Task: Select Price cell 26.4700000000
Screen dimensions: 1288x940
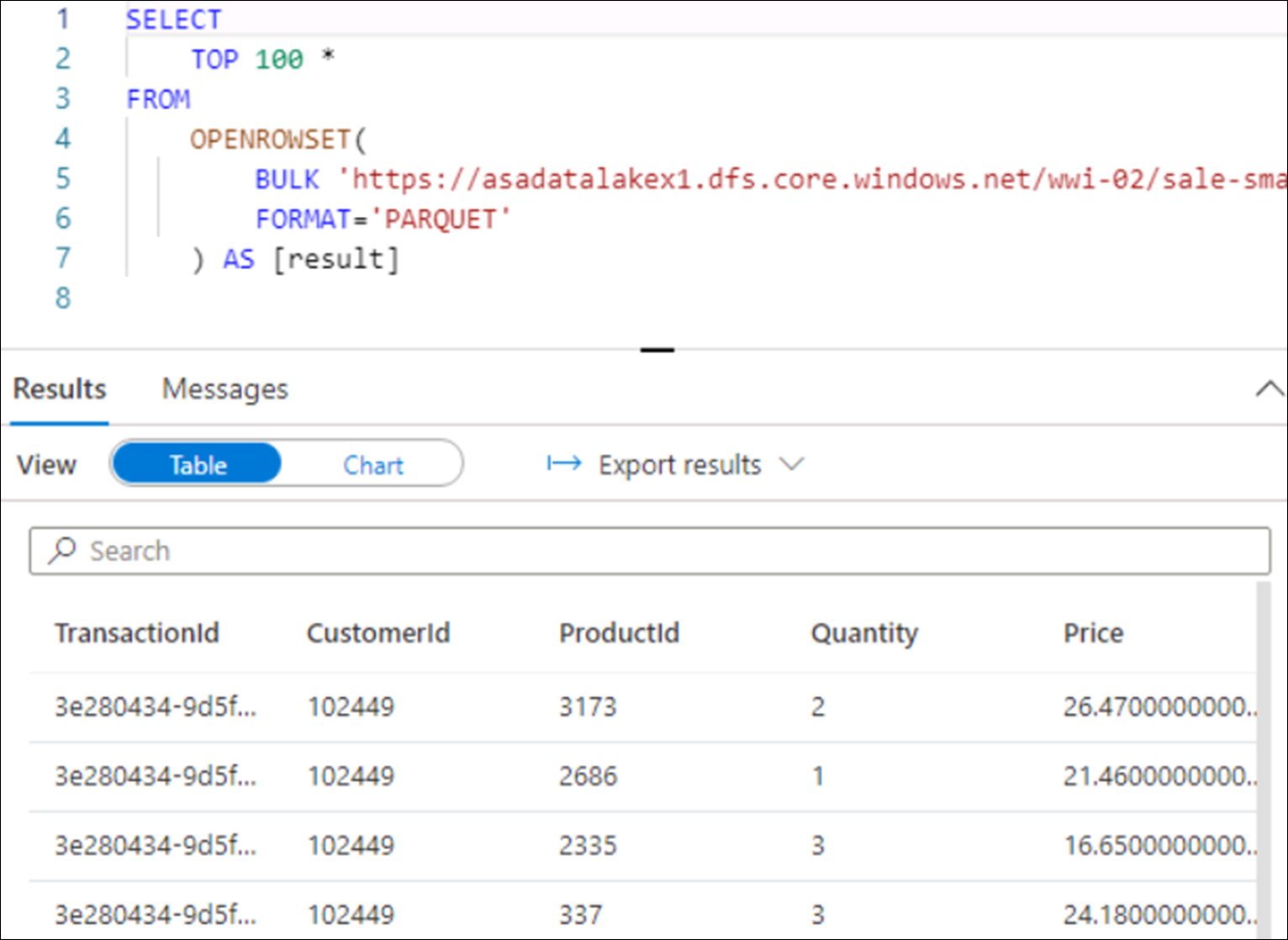Action: pos(1159,707)
